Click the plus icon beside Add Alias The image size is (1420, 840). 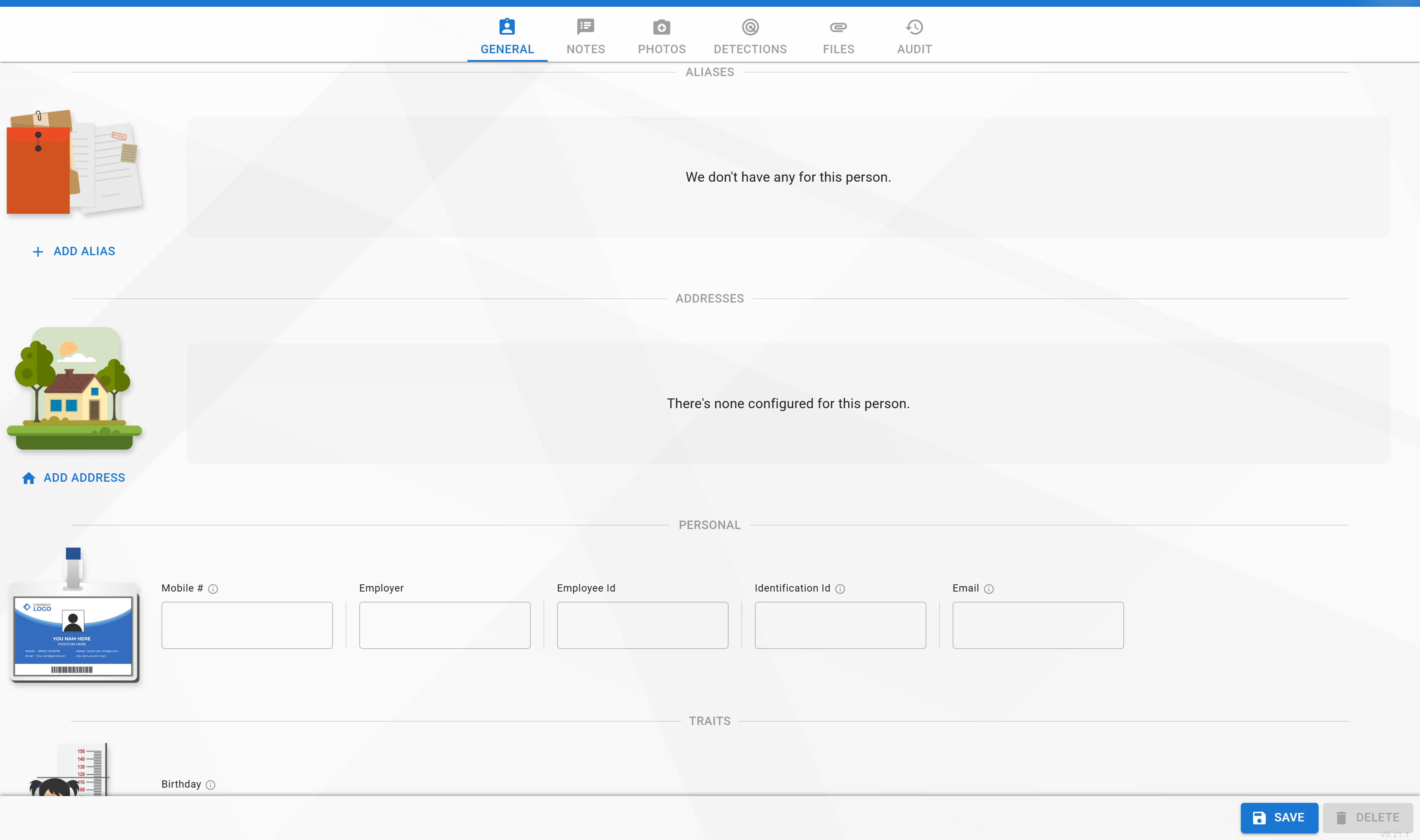[38, 252]
